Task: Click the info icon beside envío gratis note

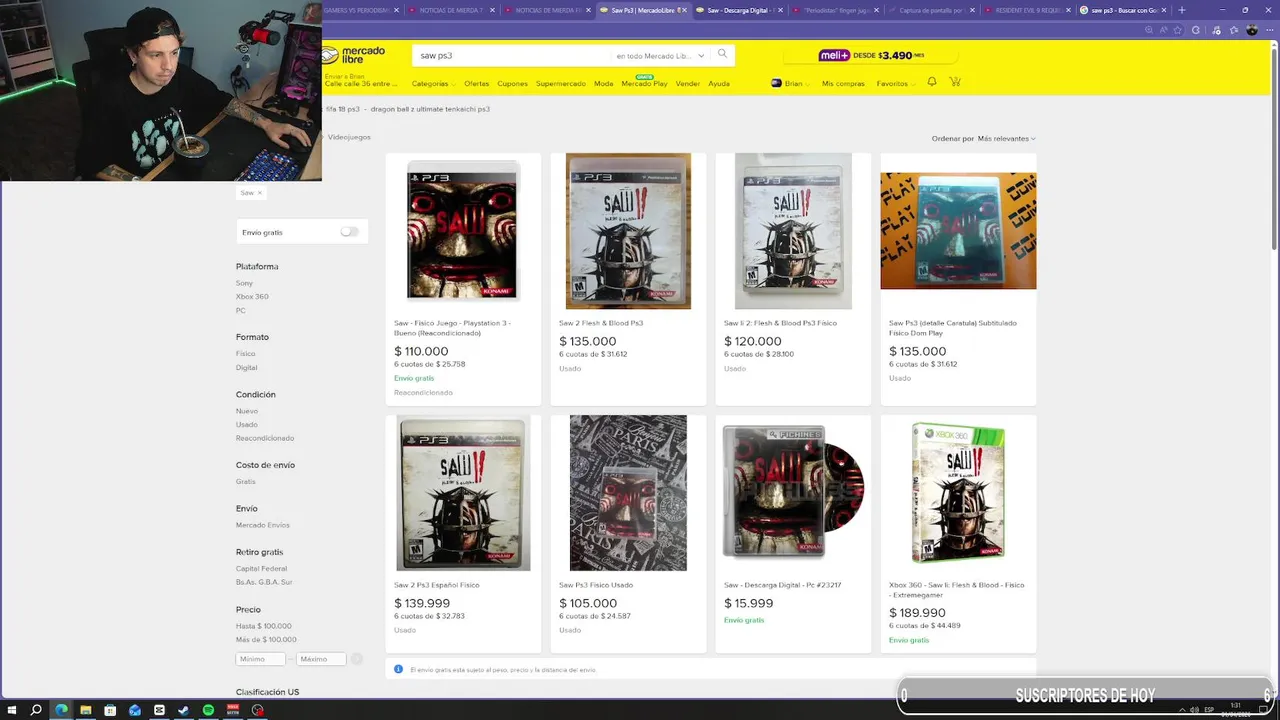Action: click(399, 669)
